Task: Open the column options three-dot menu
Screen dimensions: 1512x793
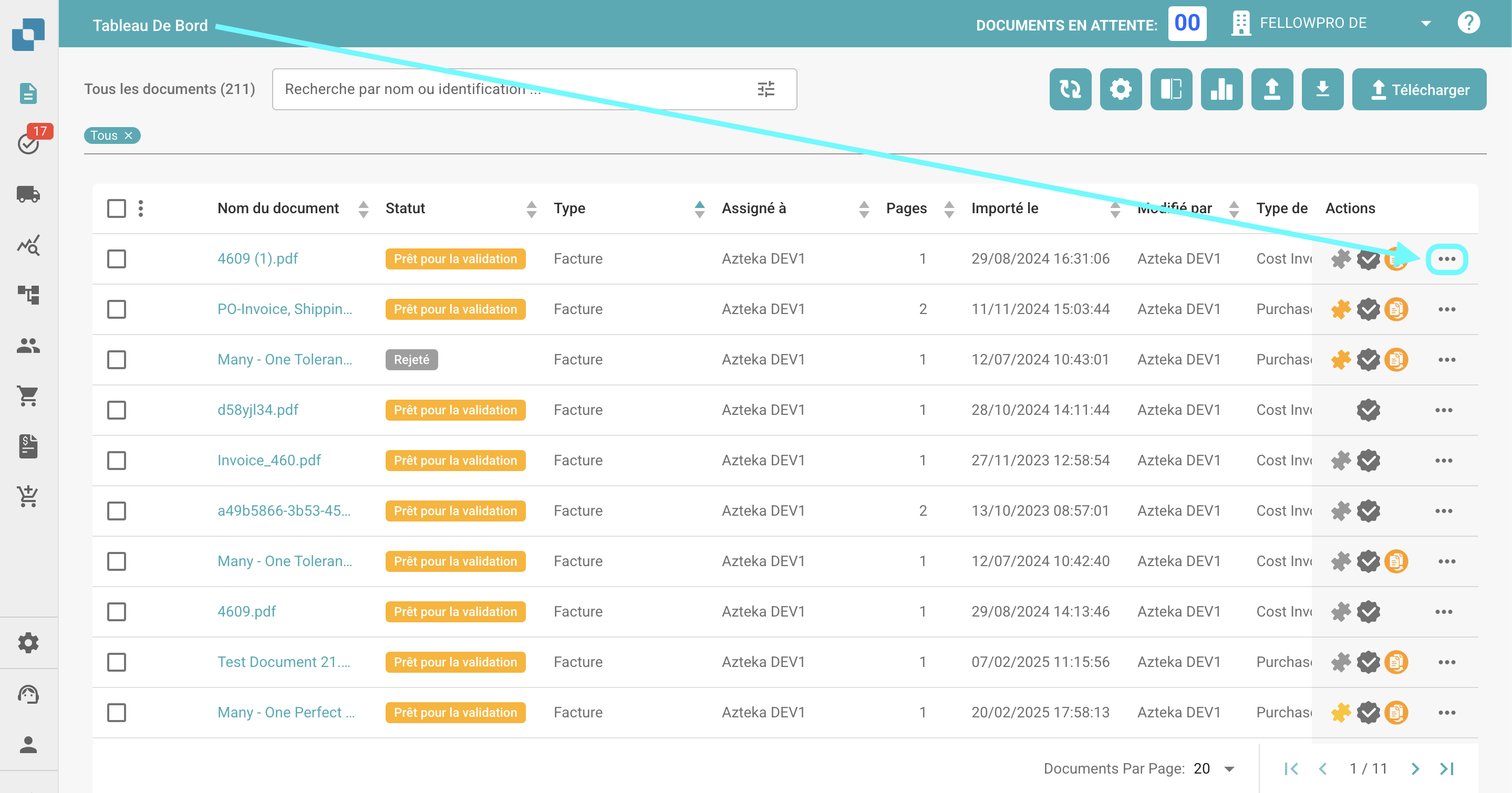Action: coord(141,208)
